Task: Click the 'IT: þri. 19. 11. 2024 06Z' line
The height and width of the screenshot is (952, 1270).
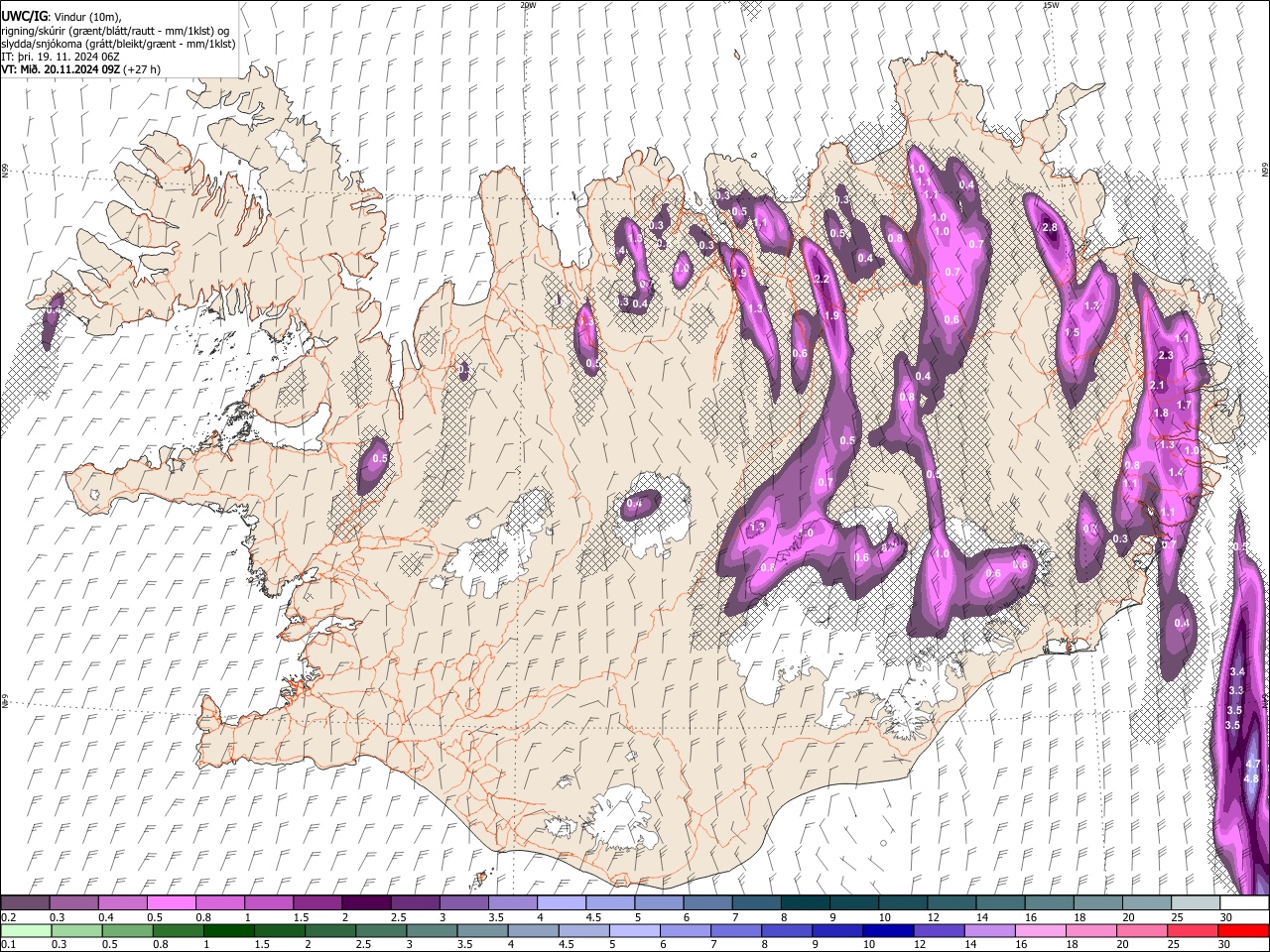Action: click(x=61, y=57)
